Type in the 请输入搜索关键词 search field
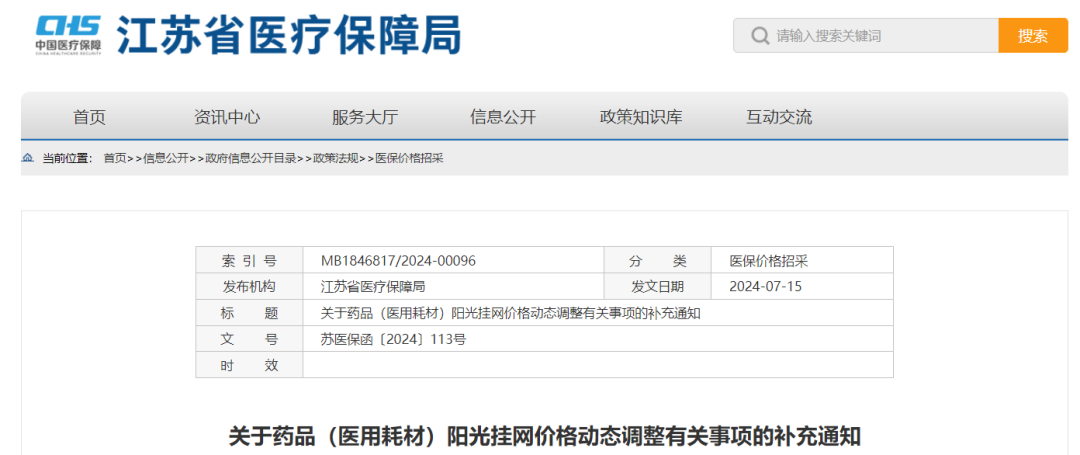Image resolution: width=1080 pixels, height=455 pixels. tap(880, 36)
